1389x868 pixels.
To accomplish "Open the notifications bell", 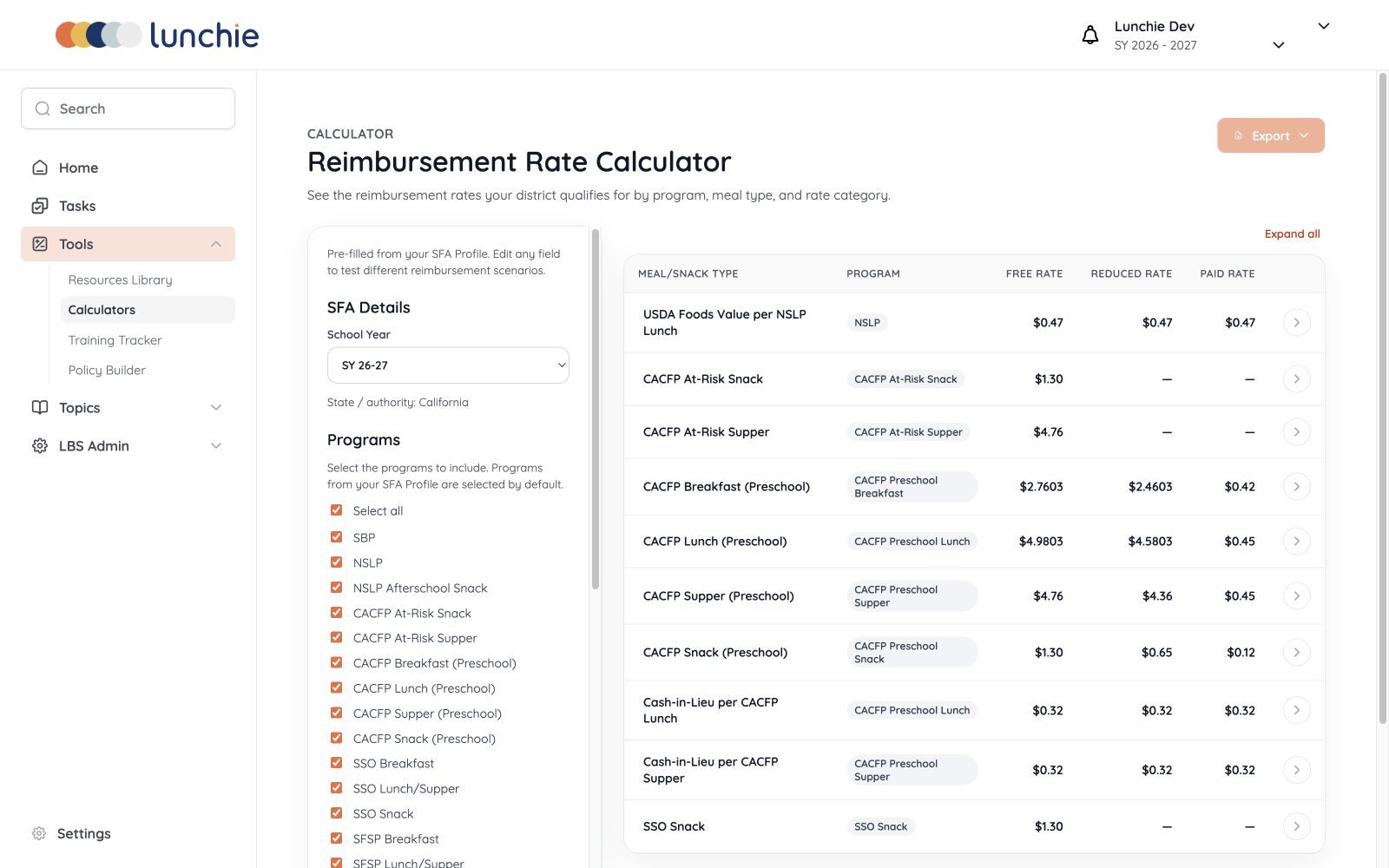I will (1089, 35).
